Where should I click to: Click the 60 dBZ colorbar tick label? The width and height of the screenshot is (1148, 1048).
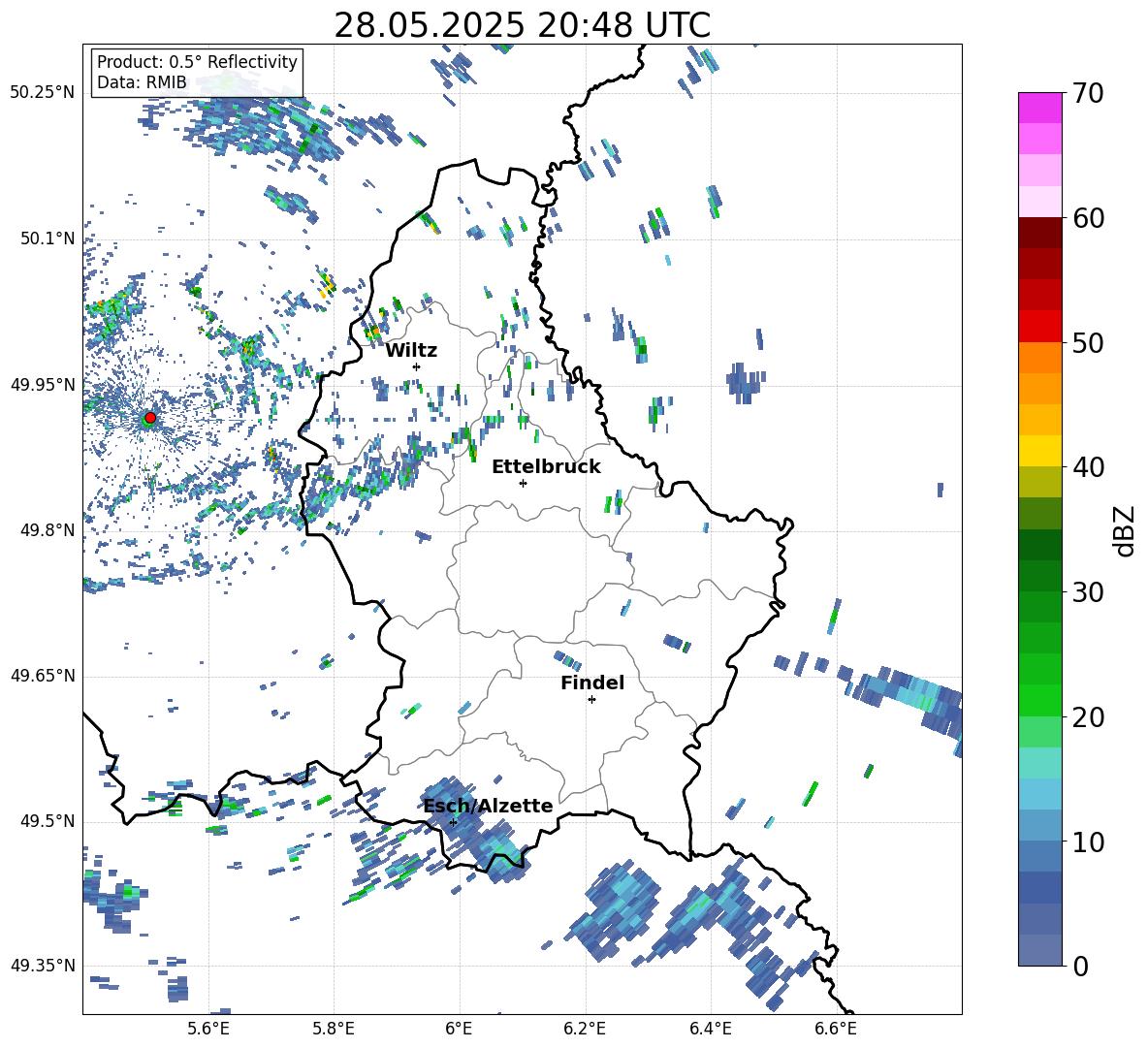(1088, 218)
